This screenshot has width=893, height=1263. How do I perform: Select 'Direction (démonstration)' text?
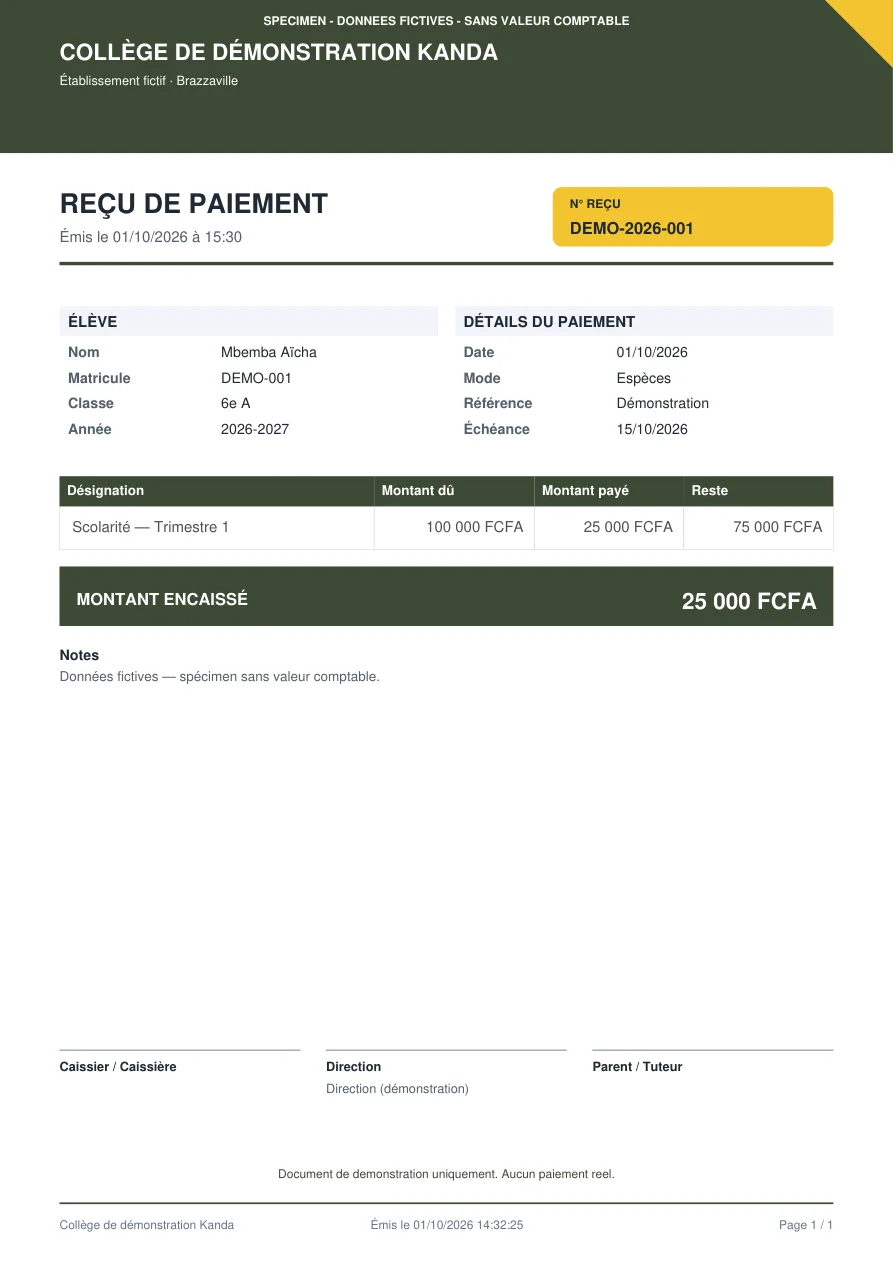(x=397, y=1089)
